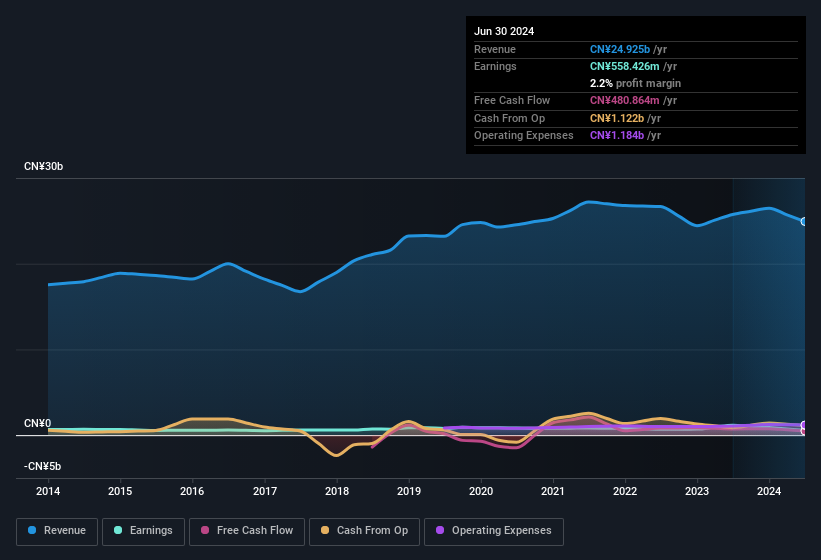Click the CN¥0 y-axis label

pyautogui.click(x=38, y=423)
